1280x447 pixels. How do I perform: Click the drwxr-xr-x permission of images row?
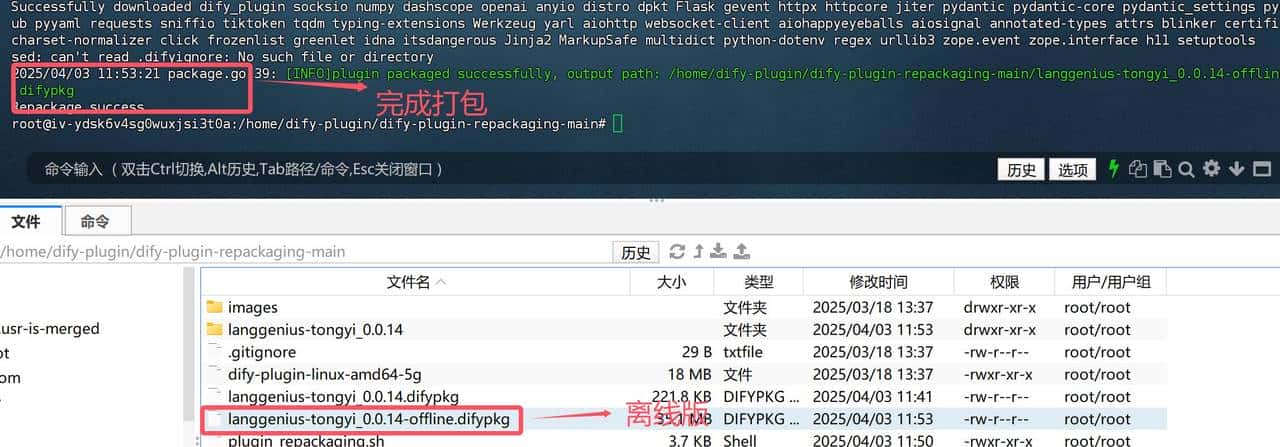[1000, 307]
